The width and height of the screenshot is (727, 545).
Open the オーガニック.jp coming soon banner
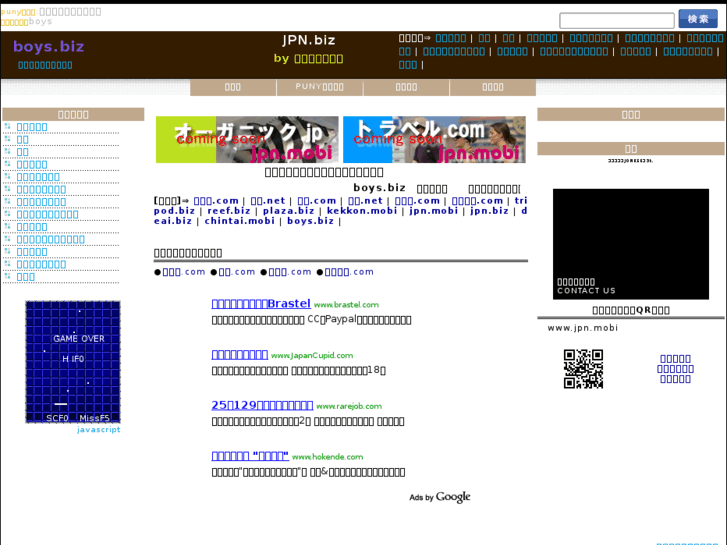tap(247, 140)
